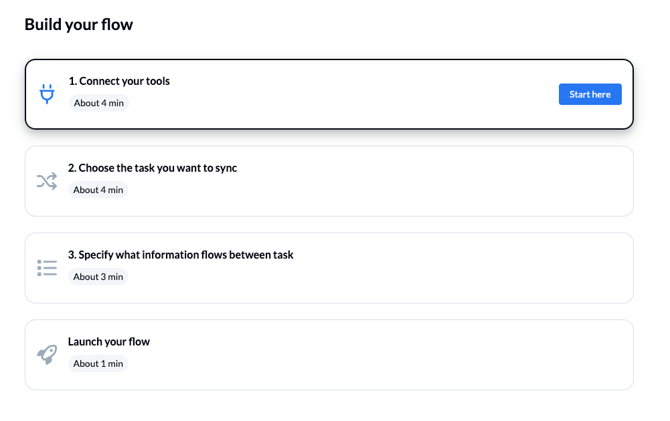Click the word 'sync' in step 2 title
The image size is (670, 421).
[226, 168]
